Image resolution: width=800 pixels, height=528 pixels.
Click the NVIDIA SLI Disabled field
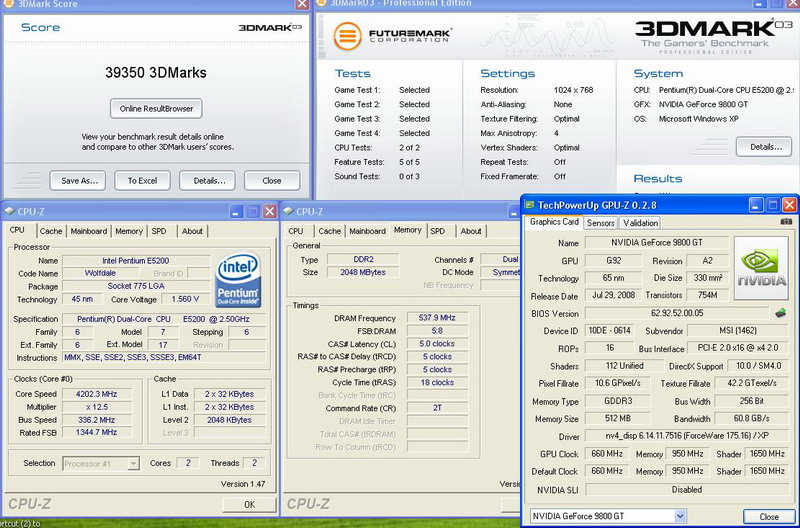[x=687, y=490]
